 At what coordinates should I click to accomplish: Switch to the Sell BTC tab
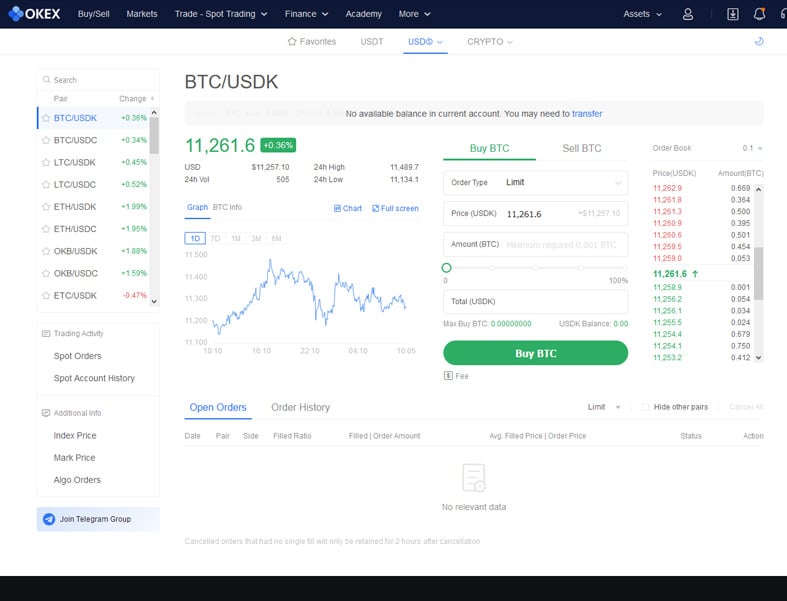[582, 148]
